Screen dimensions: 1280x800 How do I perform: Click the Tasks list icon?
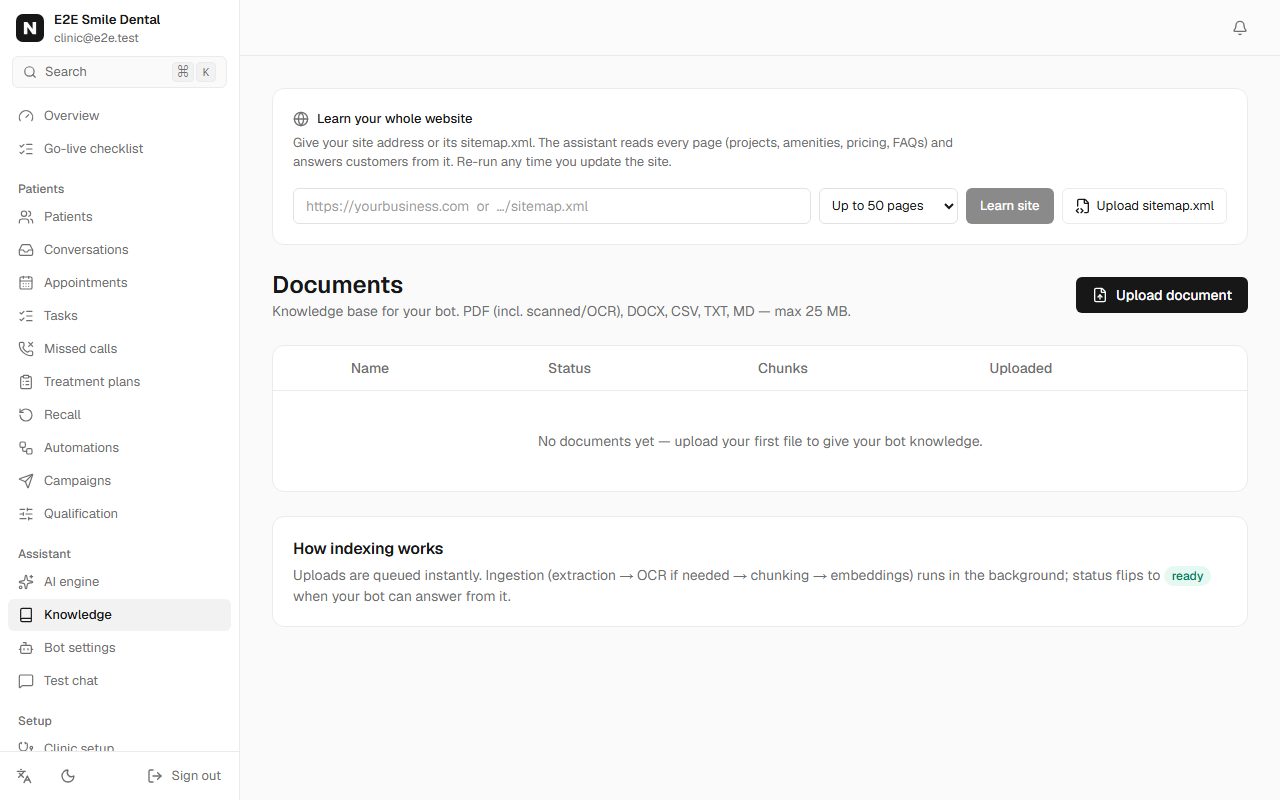pos(26,316)
